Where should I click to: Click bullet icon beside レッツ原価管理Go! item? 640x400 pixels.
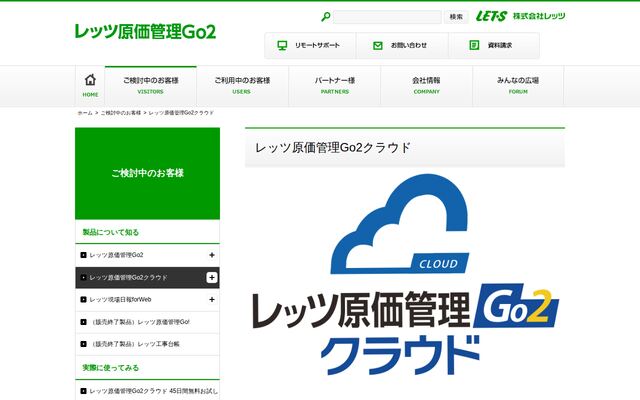tap(83, 322)
